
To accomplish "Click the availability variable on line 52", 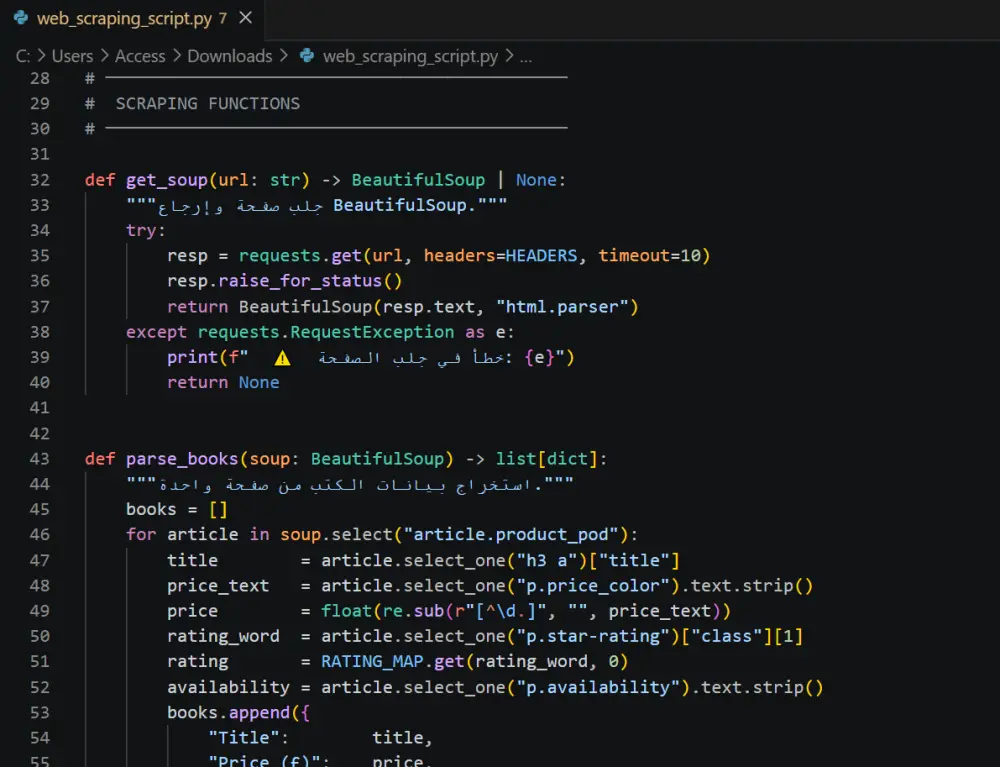I will tap(228, 687).
